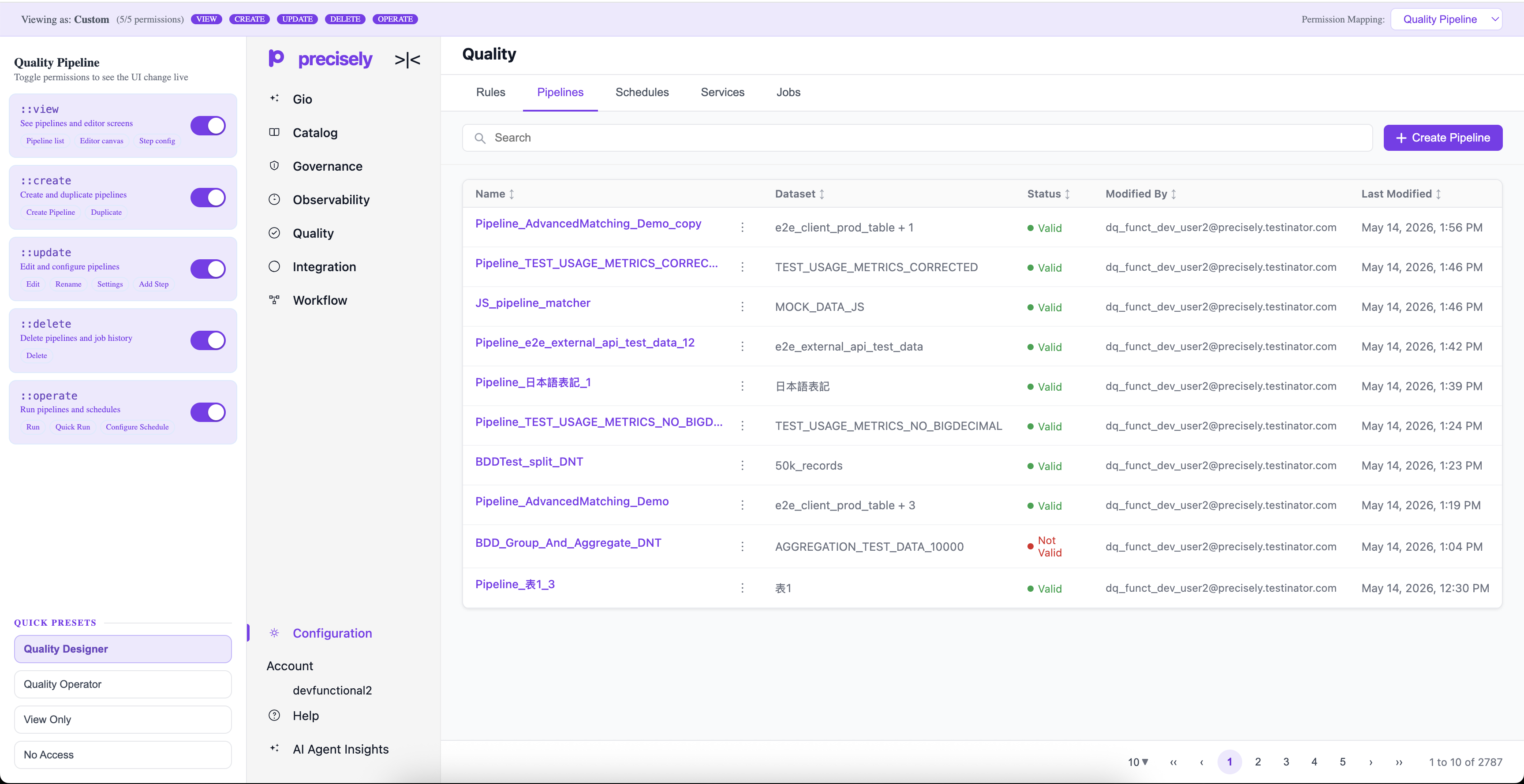Image resolution: width=1524 pixels, height=784 pixels.
Task: Click the search magnifier icon
Action: (x=480, y=138)
